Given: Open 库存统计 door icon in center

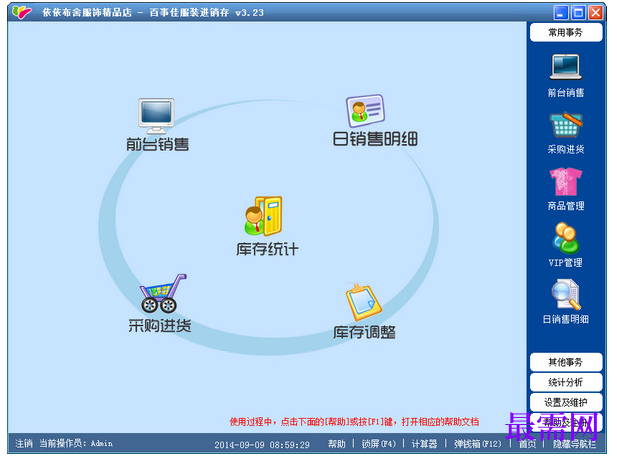Looking at the screenshot, I should 263,216.
